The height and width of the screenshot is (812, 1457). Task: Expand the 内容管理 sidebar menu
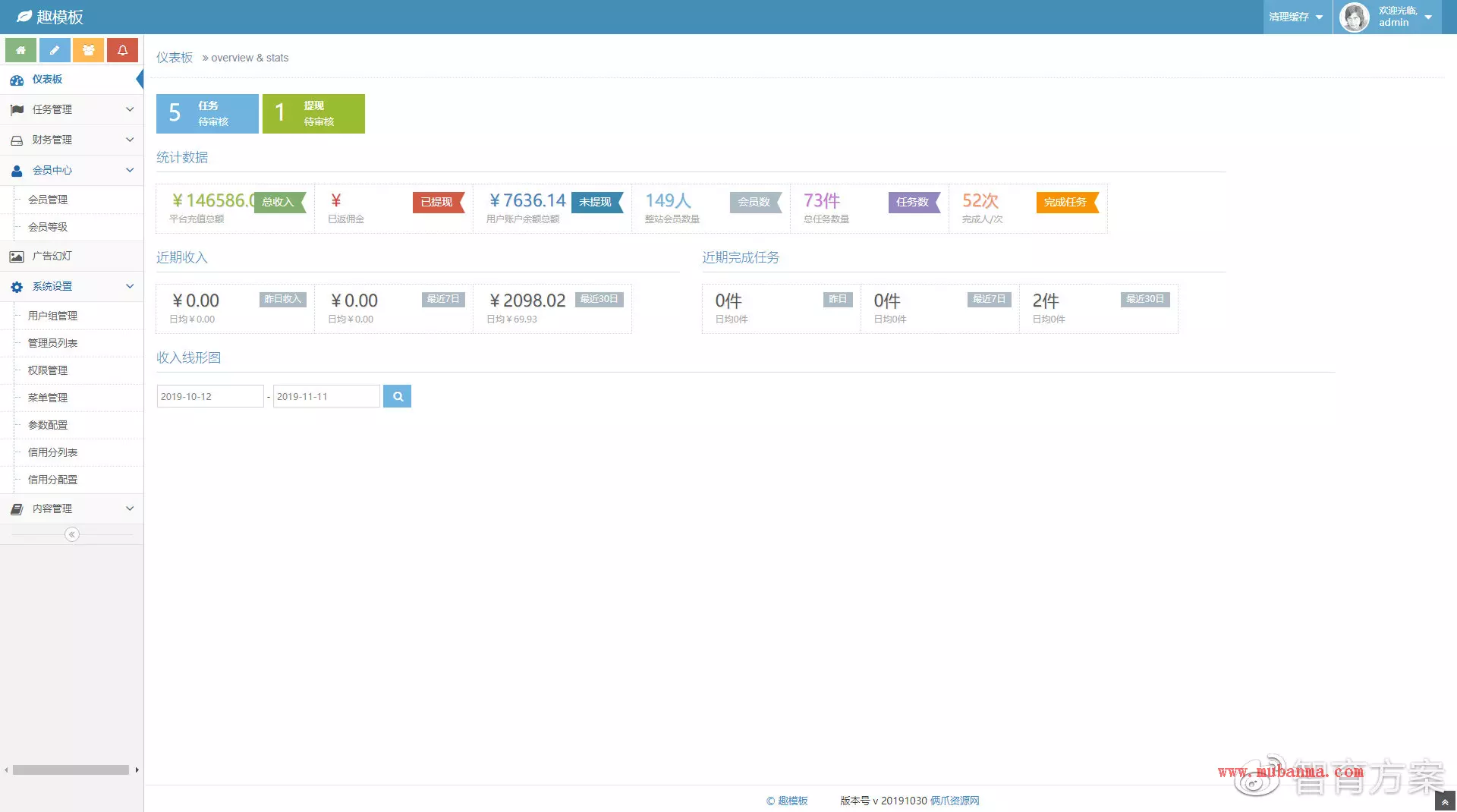(x=71, y=508)
